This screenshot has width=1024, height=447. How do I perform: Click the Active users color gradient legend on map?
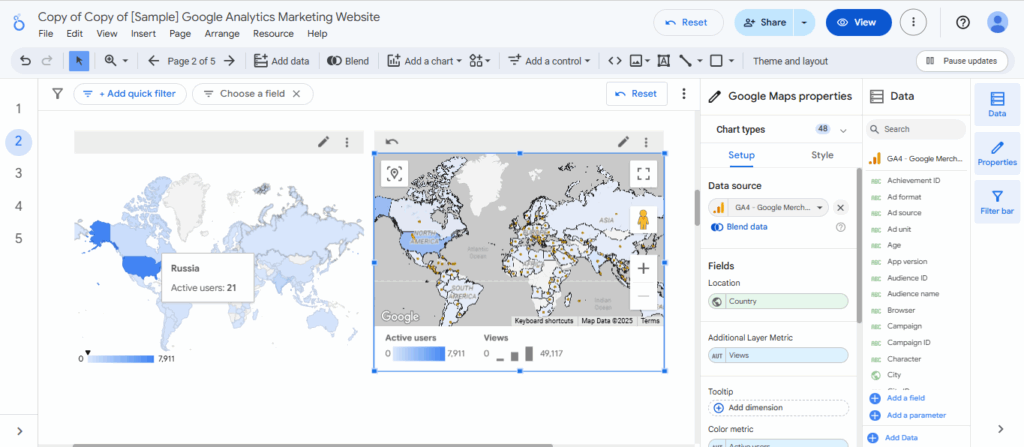click(419, 354)
